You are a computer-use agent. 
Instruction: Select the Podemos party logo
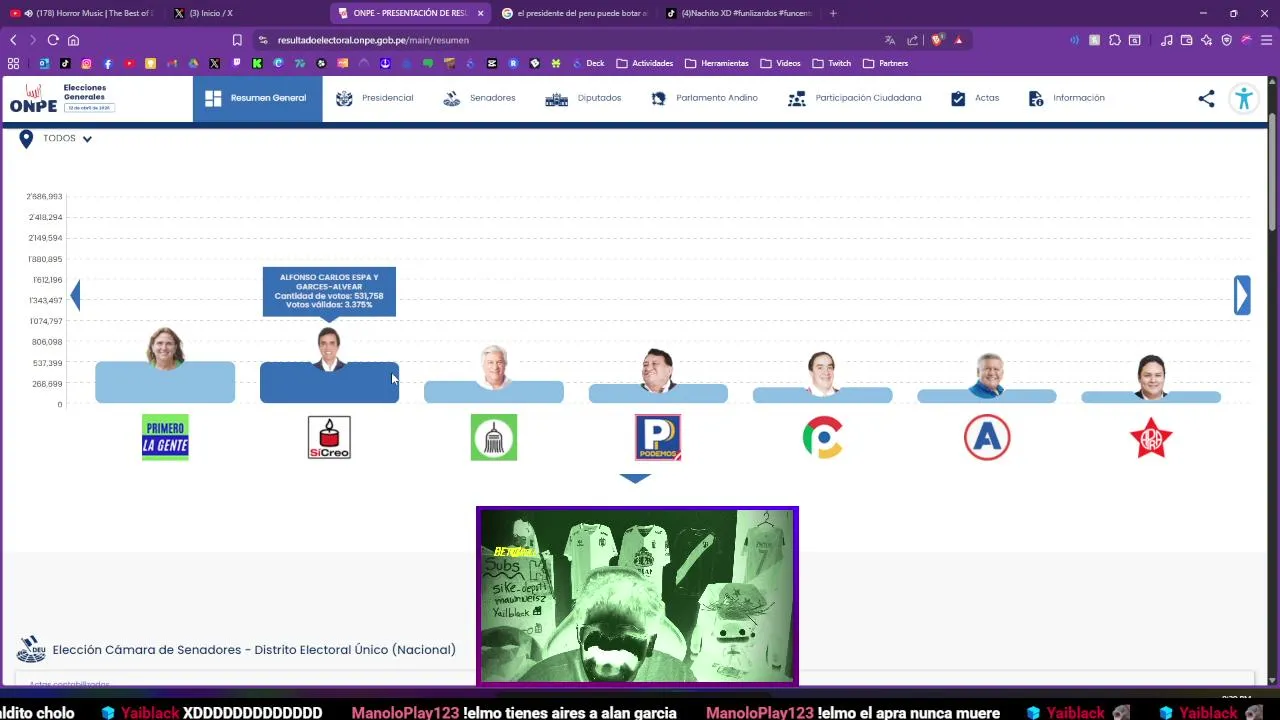pos(658,437)
